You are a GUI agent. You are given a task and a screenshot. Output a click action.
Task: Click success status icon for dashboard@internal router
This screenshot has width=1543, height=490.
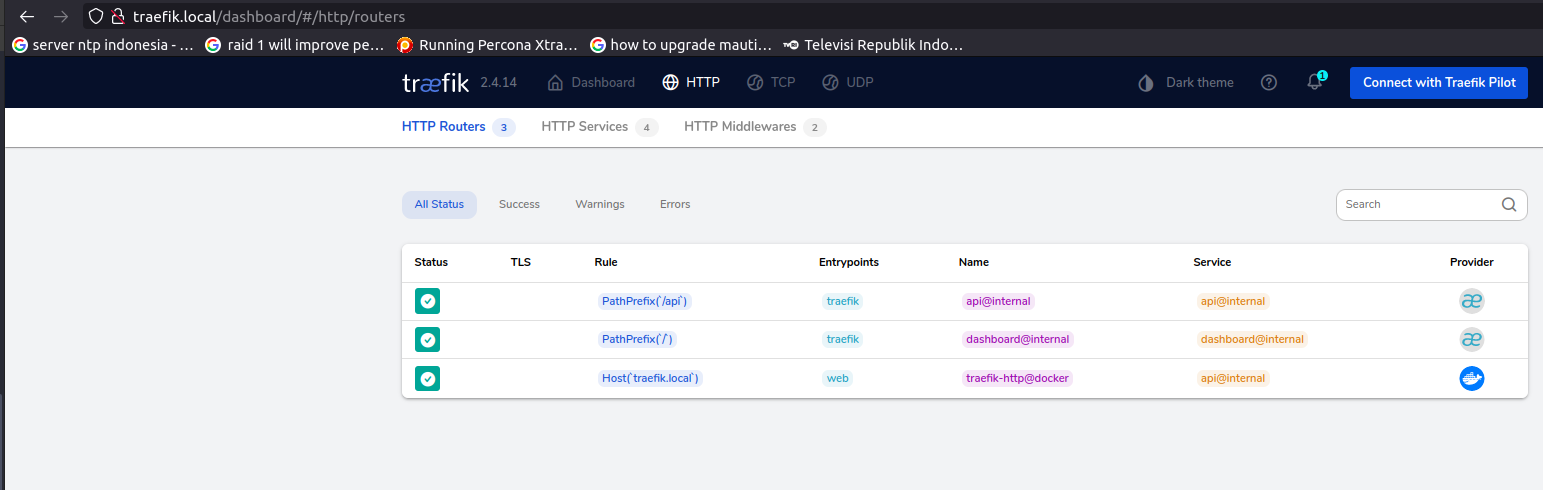pyautogui.click(x=428, y=340)
